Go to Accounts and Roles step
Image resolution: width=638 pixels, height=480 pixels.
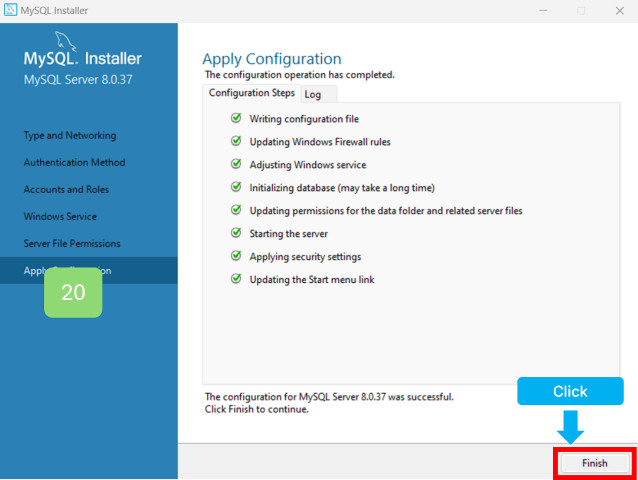tap(66, 190)
